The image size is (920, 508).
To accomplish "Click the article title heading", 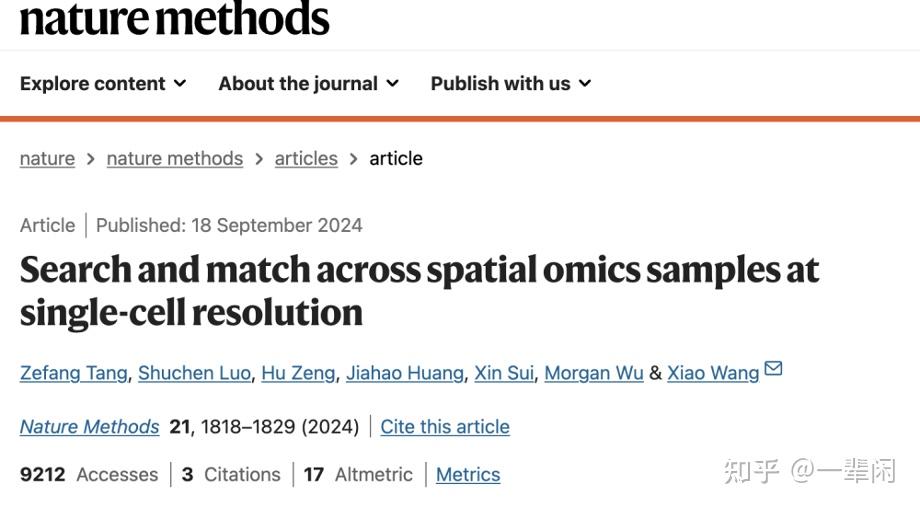I will coord(419,290).
